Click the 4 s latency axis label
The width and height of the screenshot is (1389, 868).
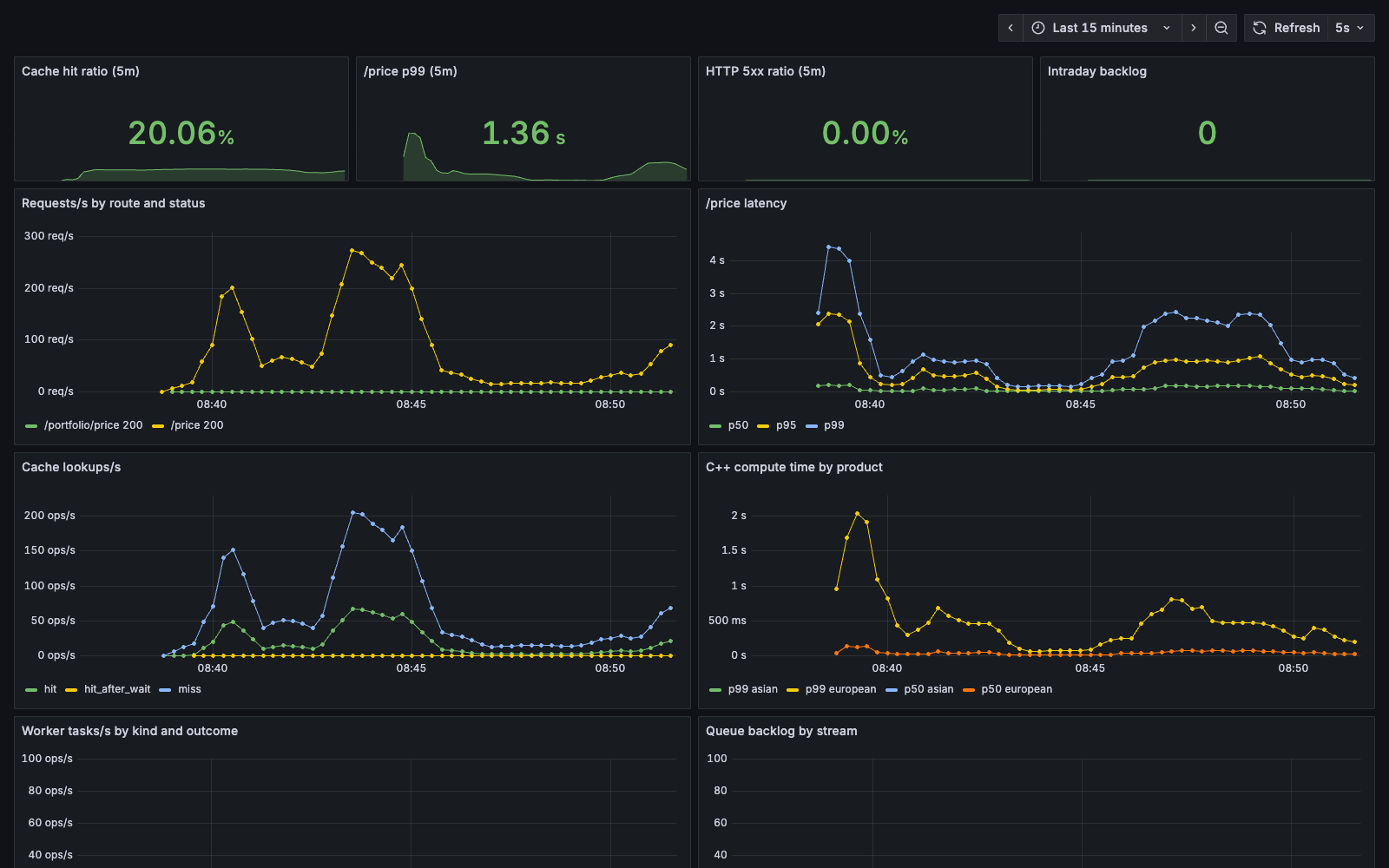[x=717, y=260]
